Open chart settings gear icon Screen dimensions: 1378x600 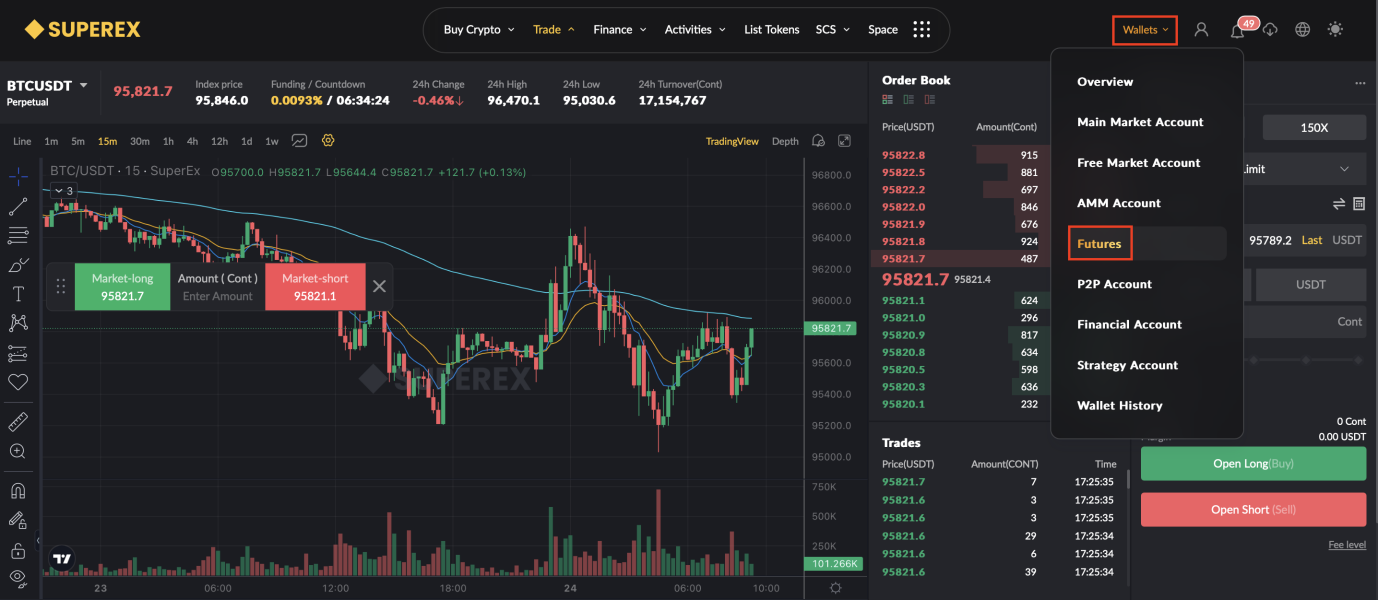pyautogui.click(x=328, y=141)
